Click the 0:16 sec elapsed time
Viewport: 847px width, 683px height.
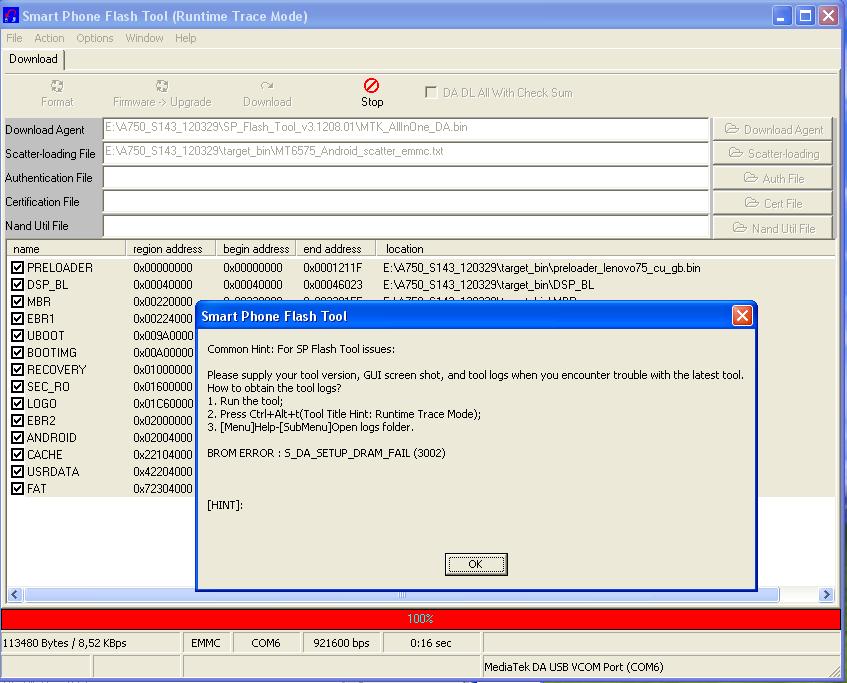point(431,643)
